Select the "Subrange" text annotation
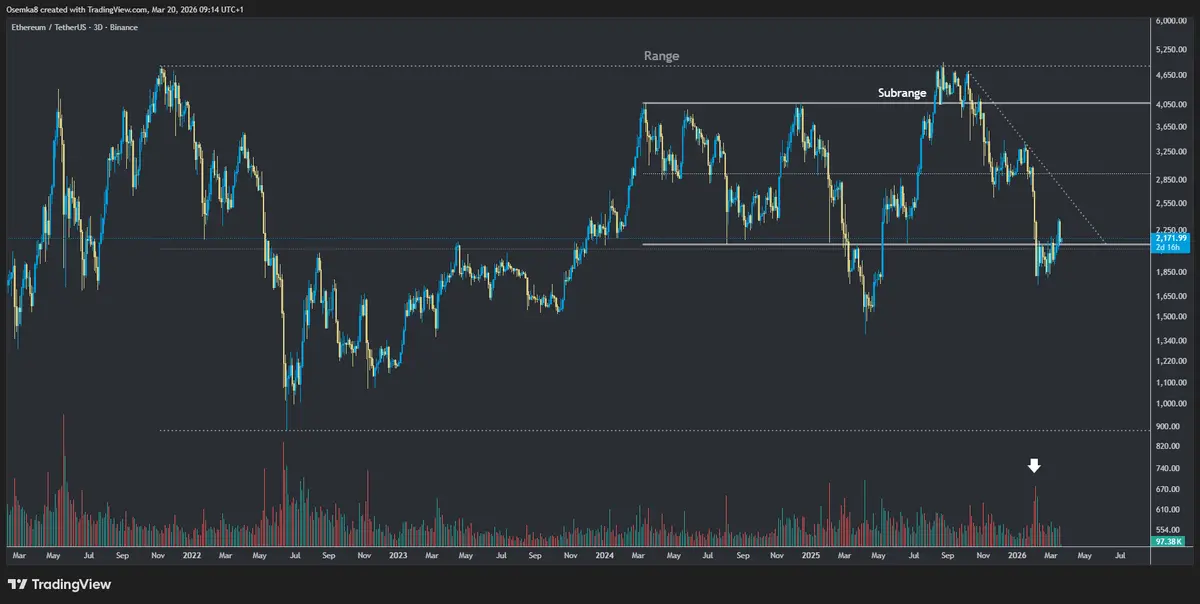The width and height of the screenshot is (1200, 604). (x=902, y=93)
